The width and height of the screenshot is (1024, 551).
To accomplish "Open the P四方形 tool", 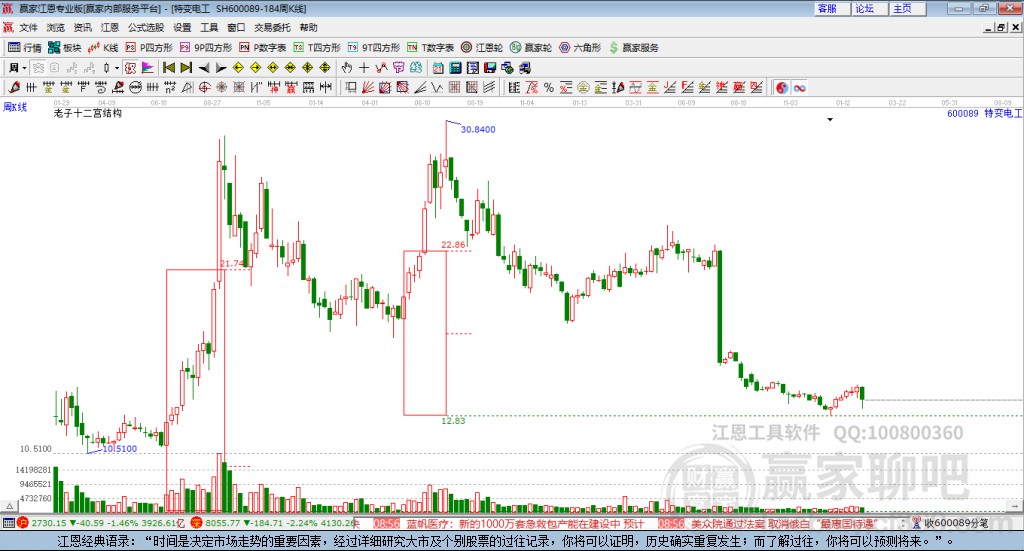I will (x=149, y=48).
